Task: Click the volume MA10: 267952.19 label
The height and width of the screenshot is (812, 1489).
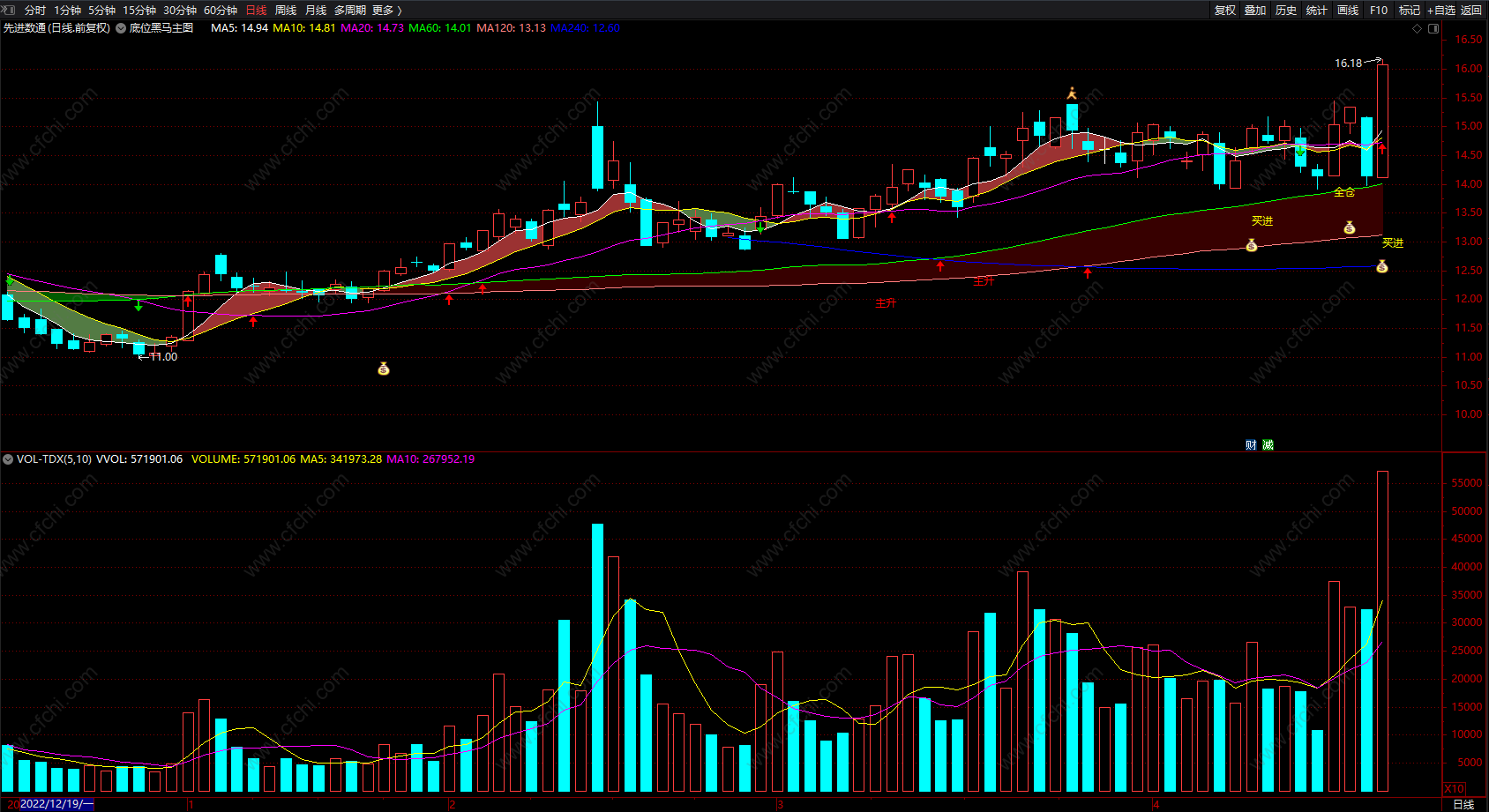Action: (430, 459)
